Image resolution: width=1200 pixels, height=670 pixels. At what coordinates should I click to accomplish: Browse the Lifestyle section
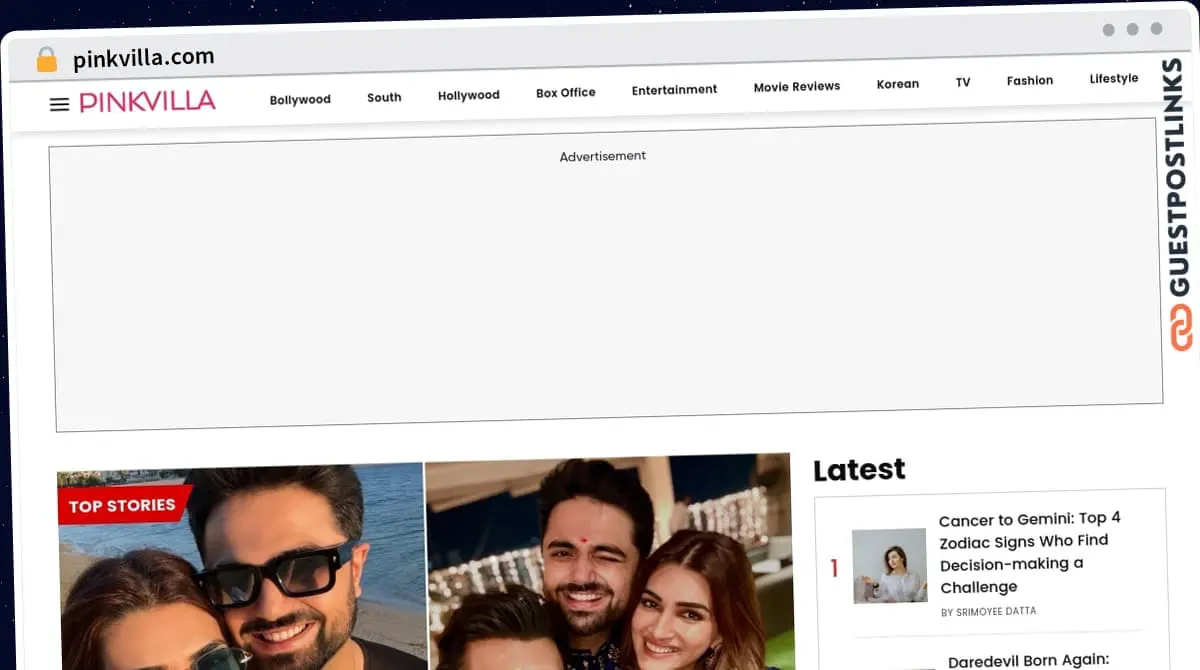(1113, 77)
